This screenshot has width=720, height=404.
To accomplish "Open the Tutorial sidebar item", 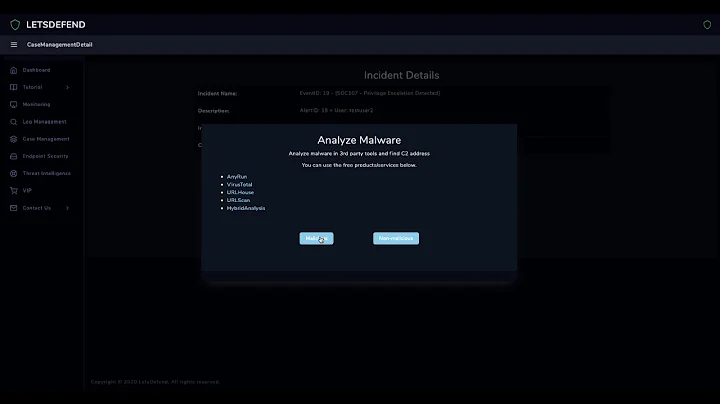I will [32, 87].
